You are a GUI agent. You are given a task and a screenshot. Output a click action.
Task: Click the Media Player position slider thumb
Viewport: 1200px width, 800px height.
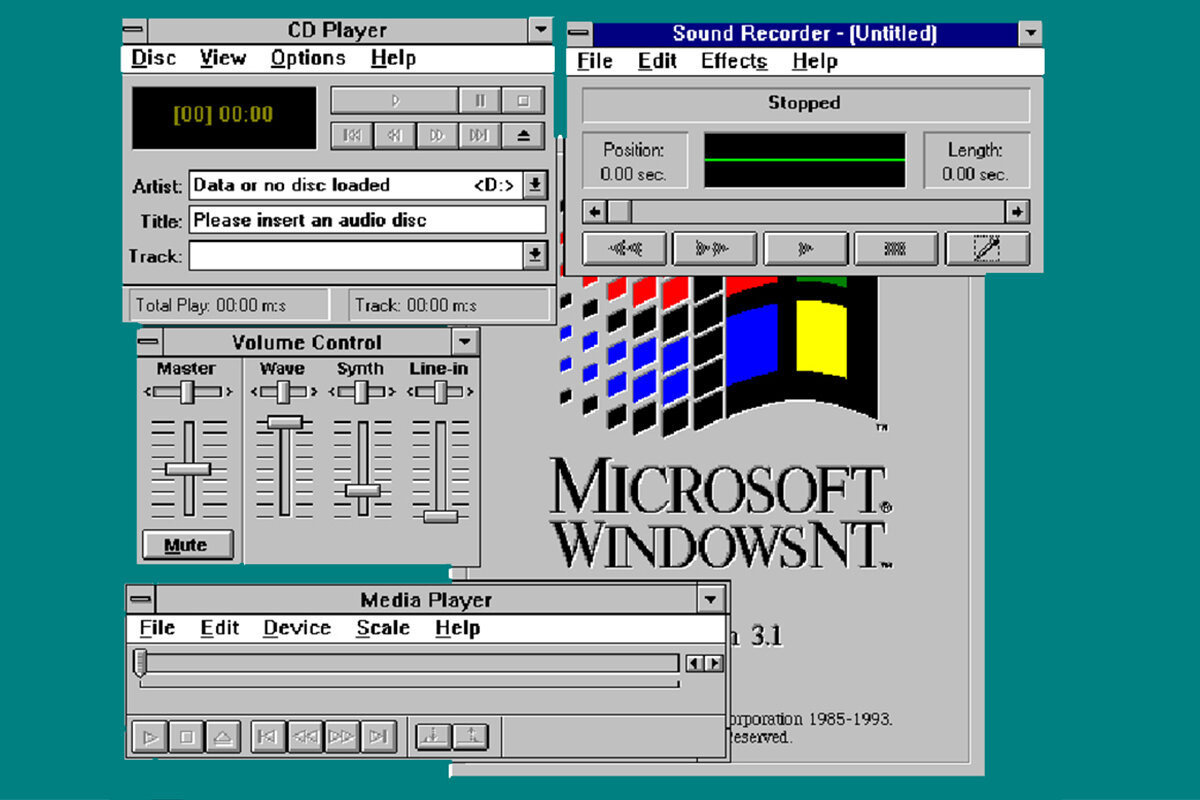[140, 662]
